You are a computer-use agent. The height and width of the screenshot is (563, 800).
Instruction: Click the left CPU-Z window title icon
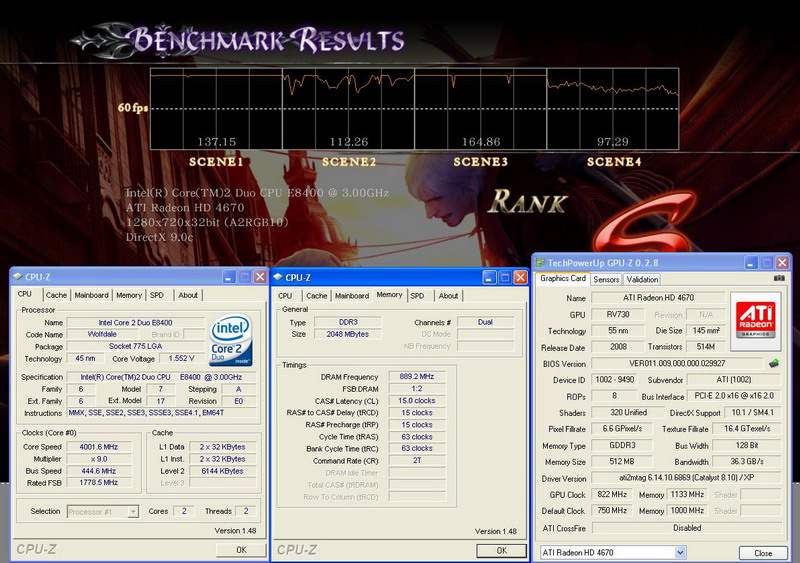click(x=18, y=276)
